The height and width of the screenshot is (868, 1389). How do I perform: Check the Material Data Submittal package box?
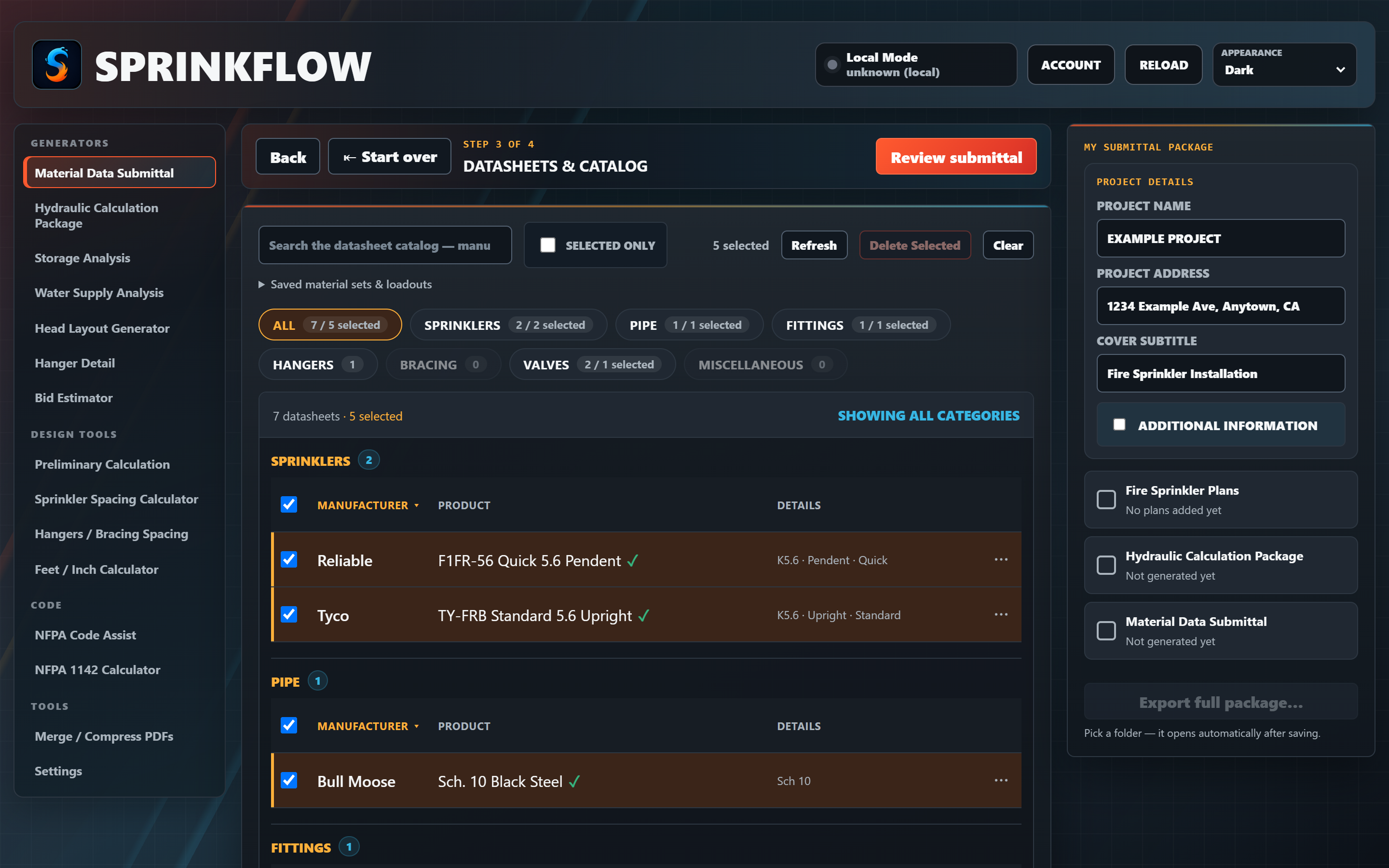tap(1106, 631)
